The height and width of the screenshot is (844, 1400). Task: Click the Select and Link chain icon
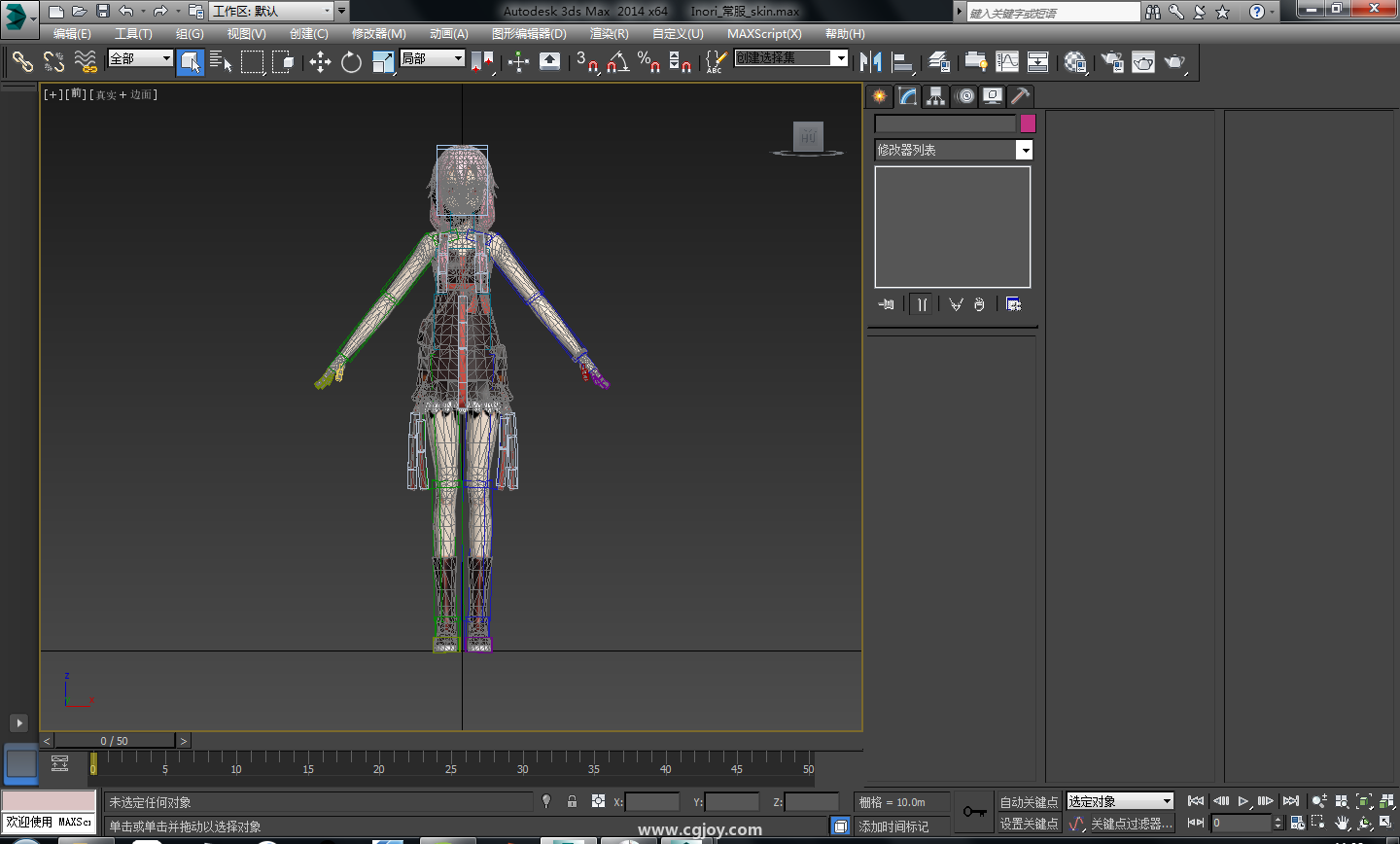pyautogui.click(x=22, y=62)
